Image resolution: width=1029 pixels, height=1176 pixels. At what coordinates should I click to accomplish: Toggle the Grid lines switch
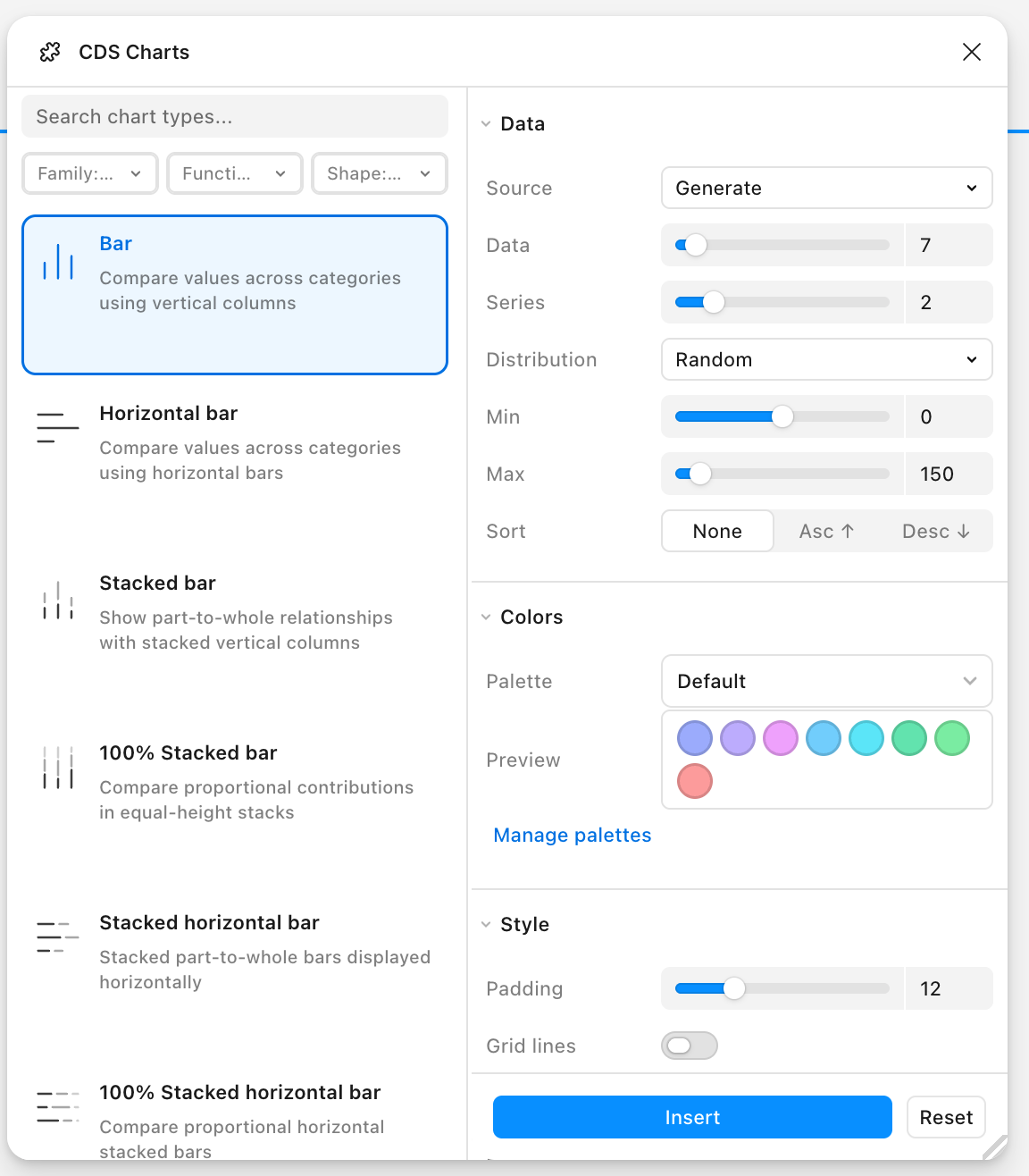pos(690,1046)
